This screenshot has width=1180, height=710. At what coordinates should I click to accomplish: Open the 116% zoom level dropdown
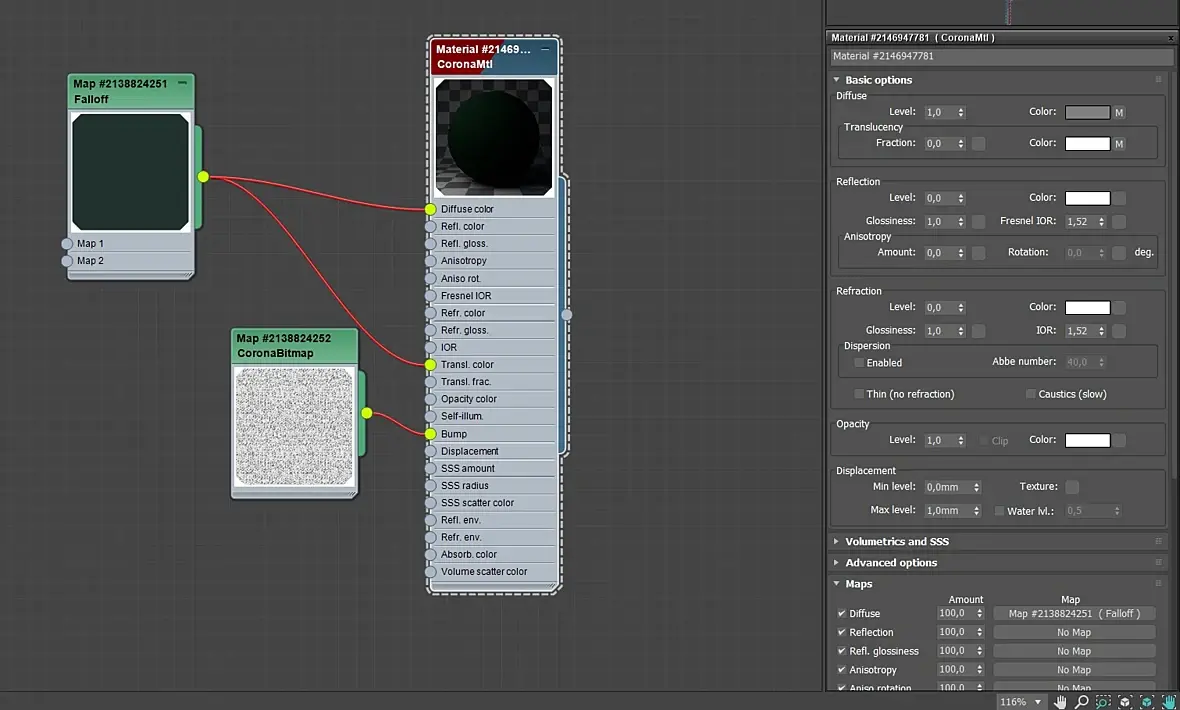click(1038, 702)
